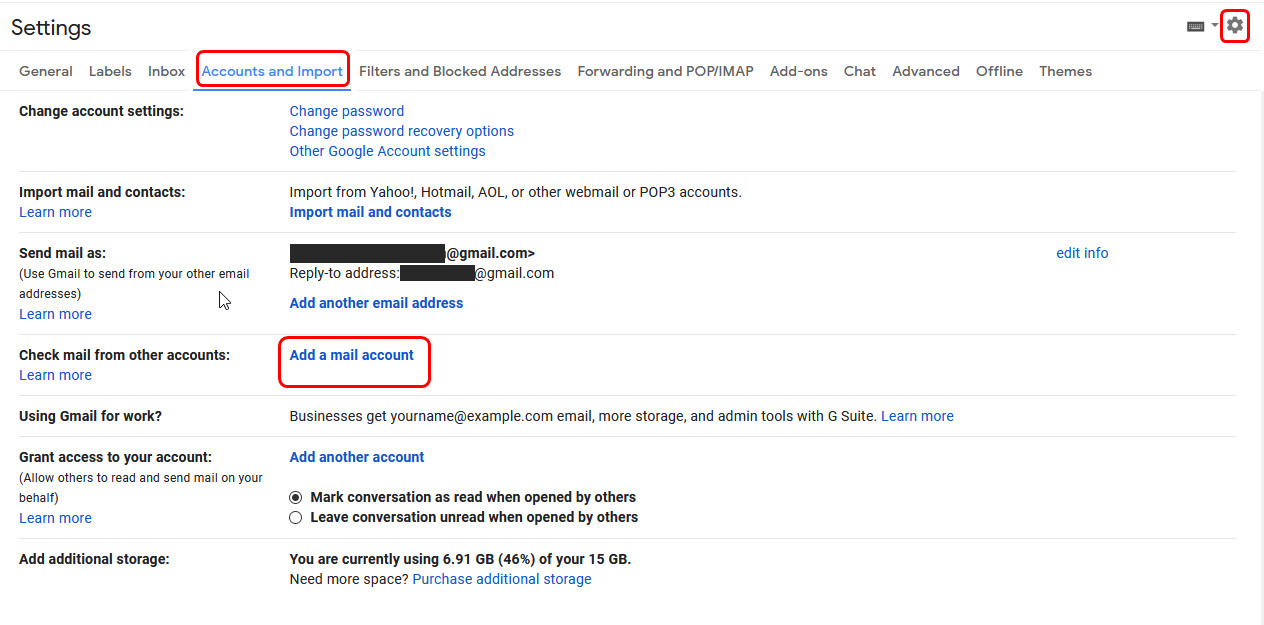Switch to Forwarding and POP/IMAP settings
This screenshot has height=625, width=1264.
[x=664, y=71]
